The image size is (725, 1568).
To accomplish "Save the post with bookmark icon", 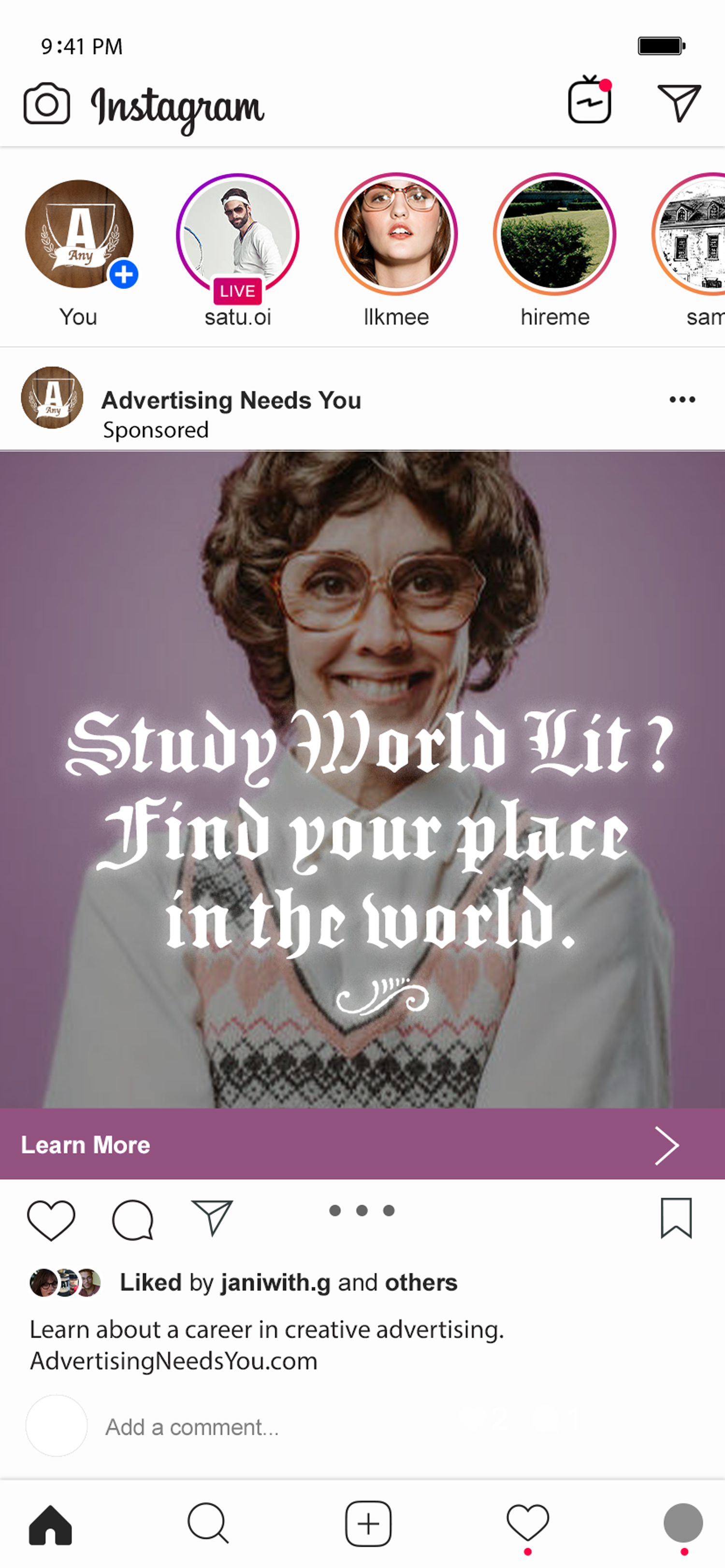I will (676, 1218).
